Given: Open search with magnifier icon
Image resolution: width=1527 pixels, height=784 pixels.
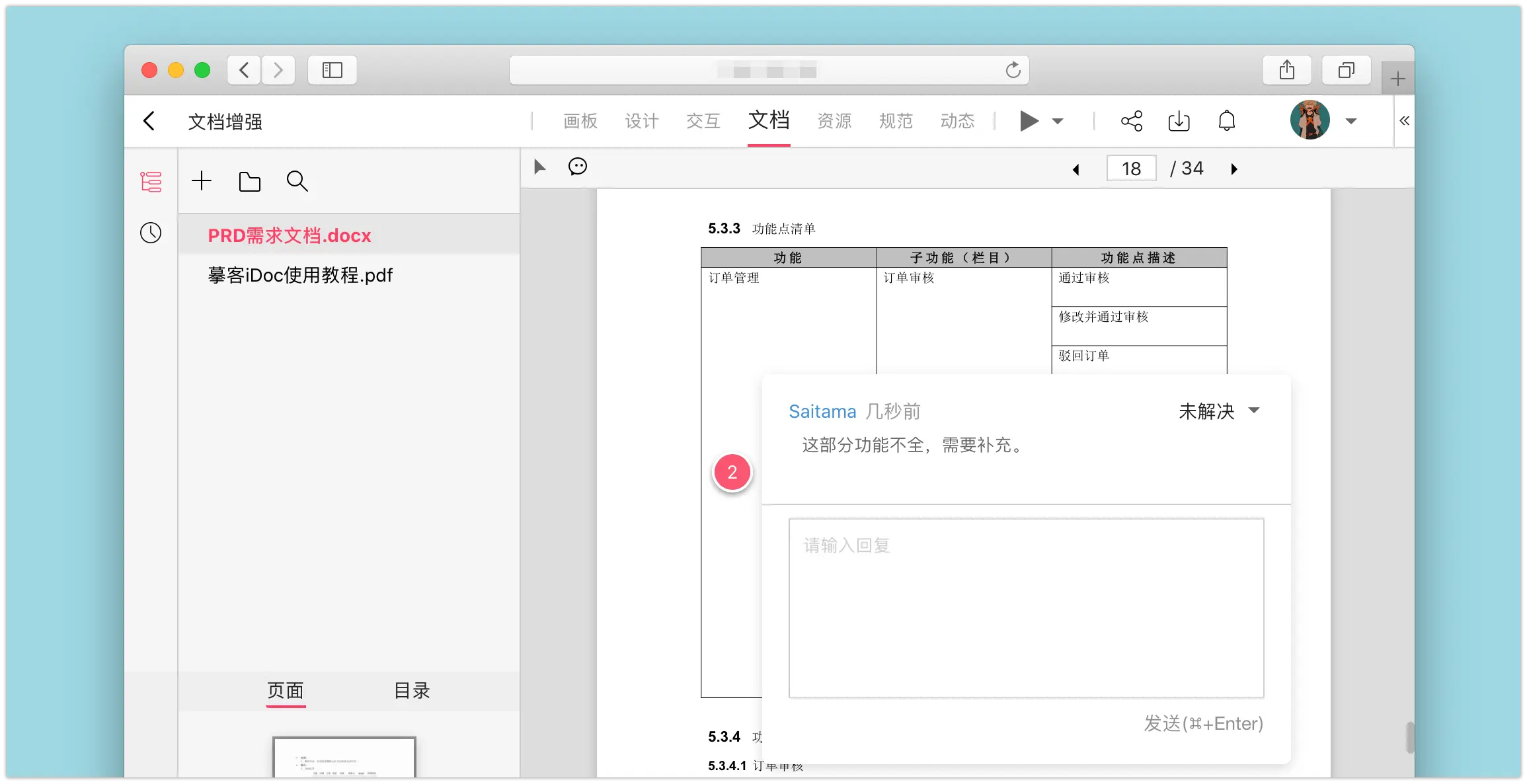Looking at the screenshot, I should pos(297,181).
